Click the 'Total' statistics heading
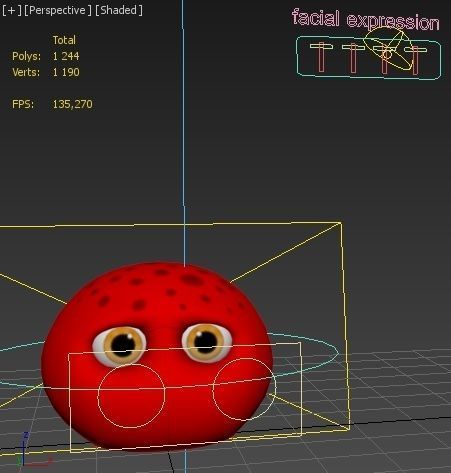 (x=64, y=40)
